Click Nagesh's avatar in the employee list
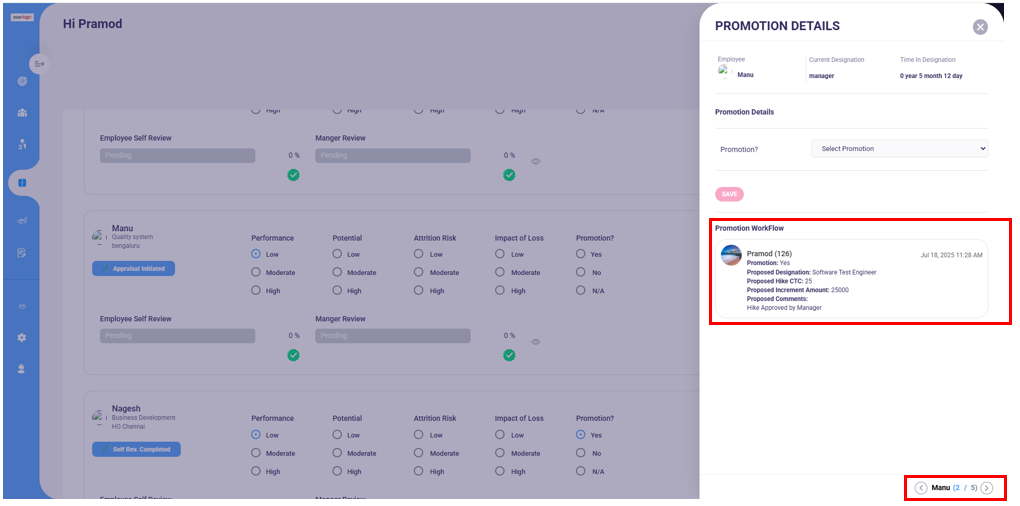 (98, 417)
